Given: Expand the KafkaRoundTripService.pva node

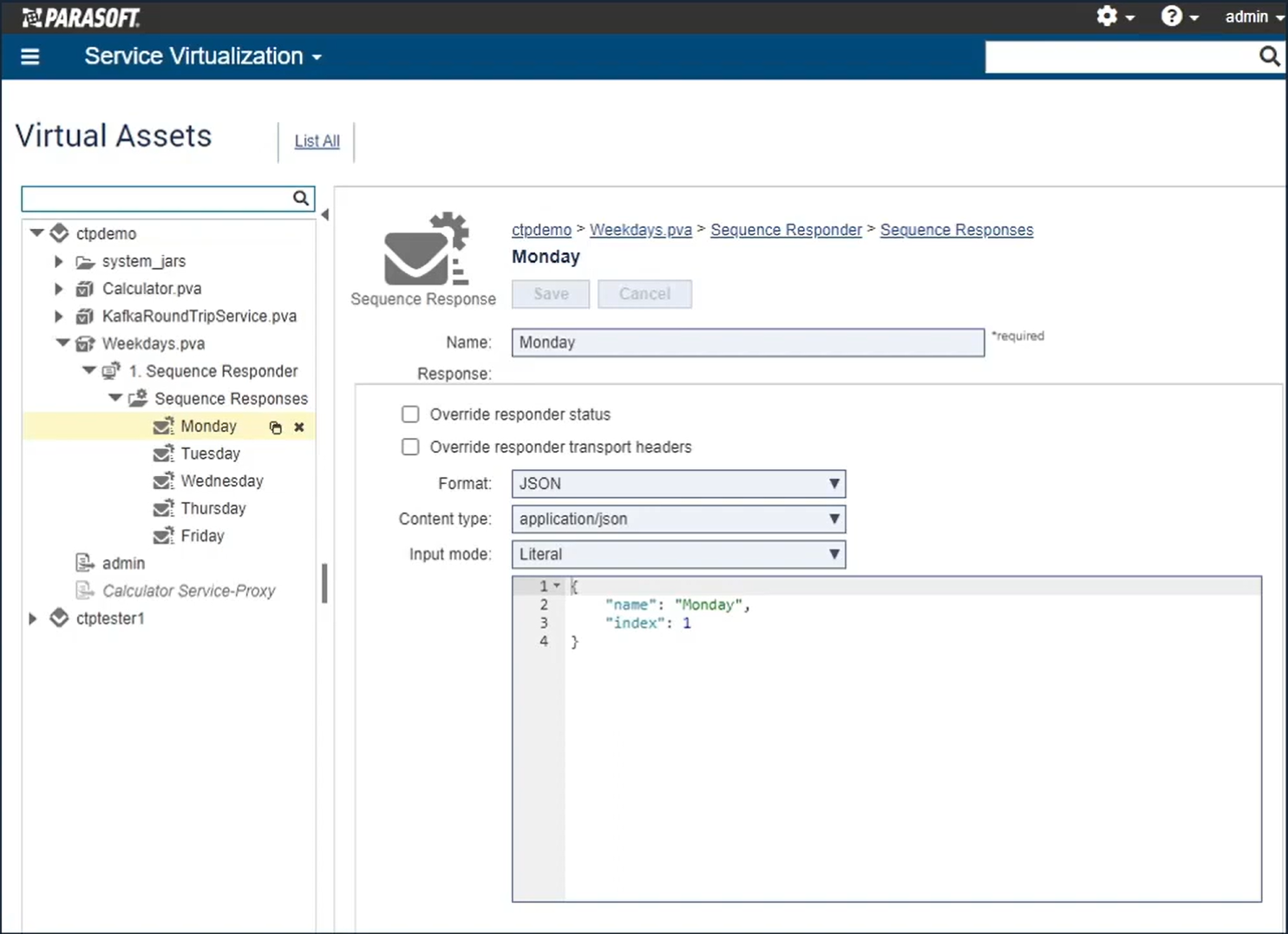Looking at the screenshot, I should tap(59, 317).
